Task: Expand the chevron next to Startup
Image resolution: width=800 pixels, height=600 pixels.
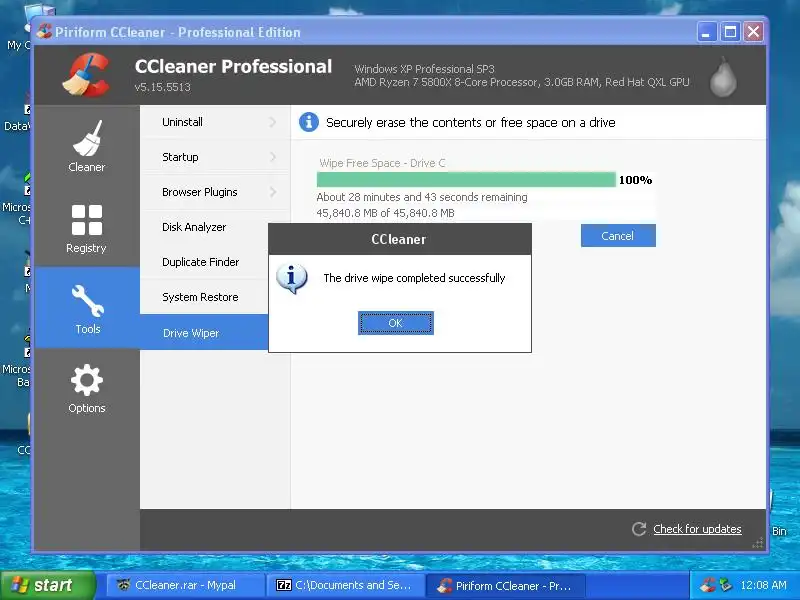Action: pos(273,157)
